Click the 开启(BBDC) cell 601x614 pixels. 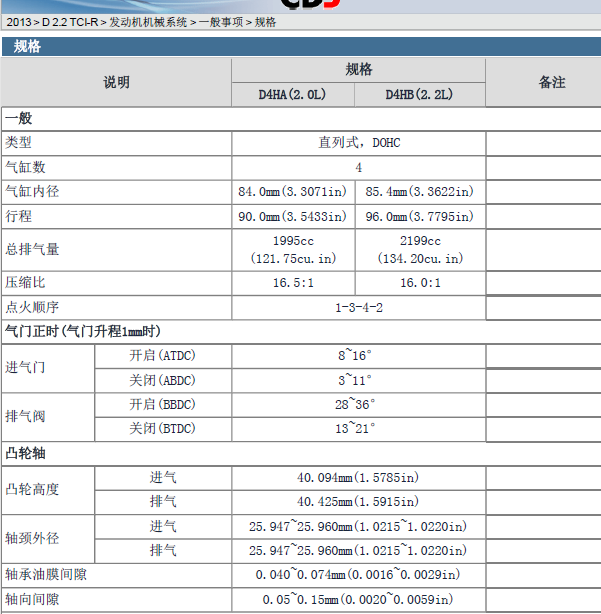[163, 405]
